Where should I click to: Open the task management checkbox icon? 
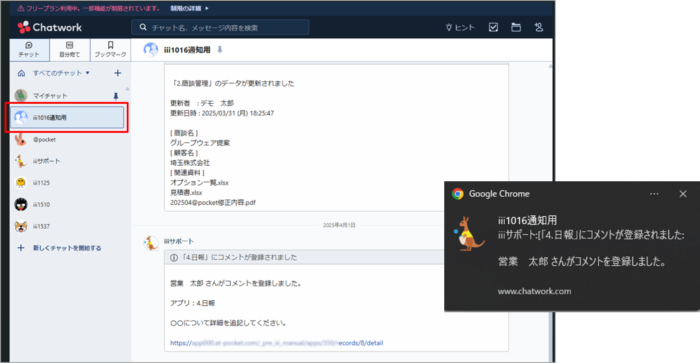(x=493, y=27)
